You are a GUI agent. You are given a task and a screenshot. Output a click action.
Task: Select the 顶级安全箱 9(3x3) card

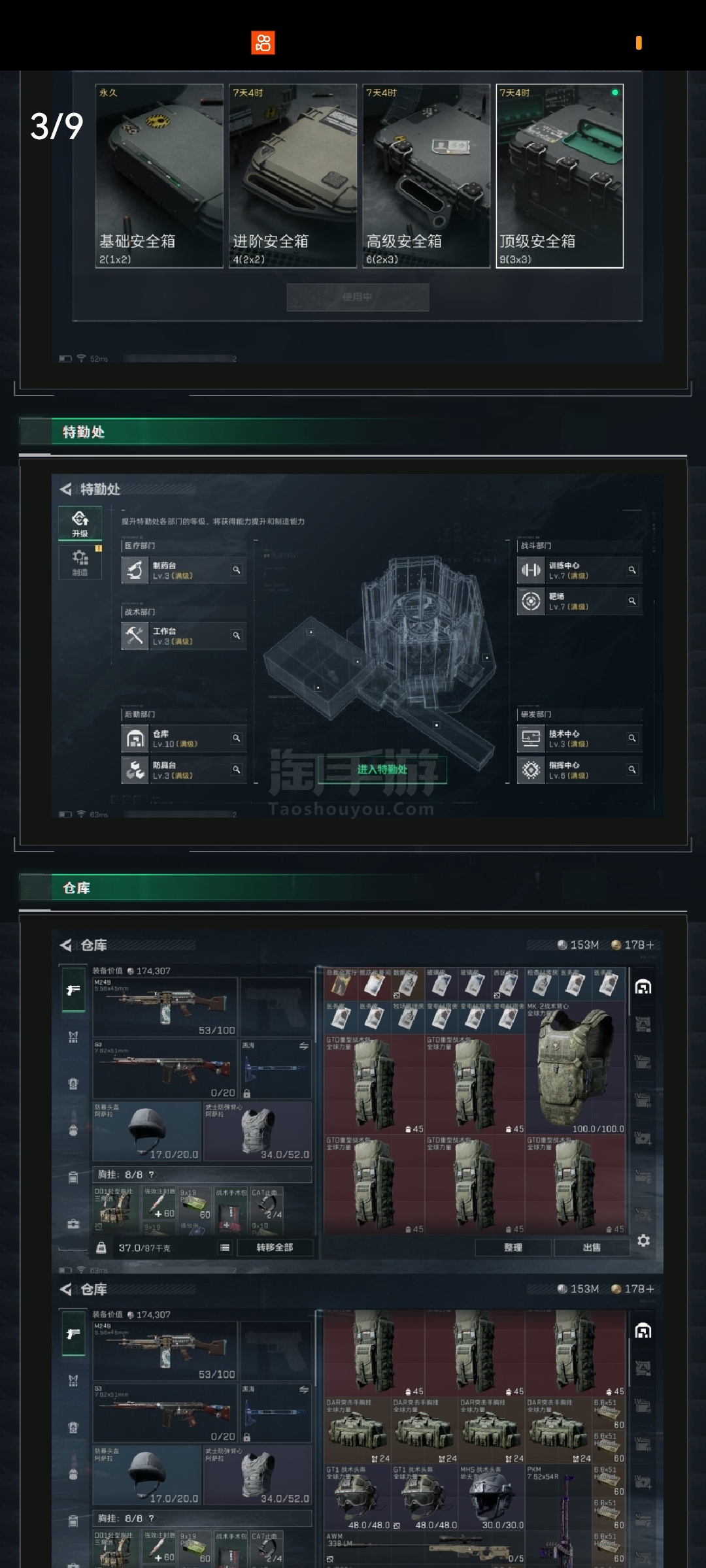(560, 176)
